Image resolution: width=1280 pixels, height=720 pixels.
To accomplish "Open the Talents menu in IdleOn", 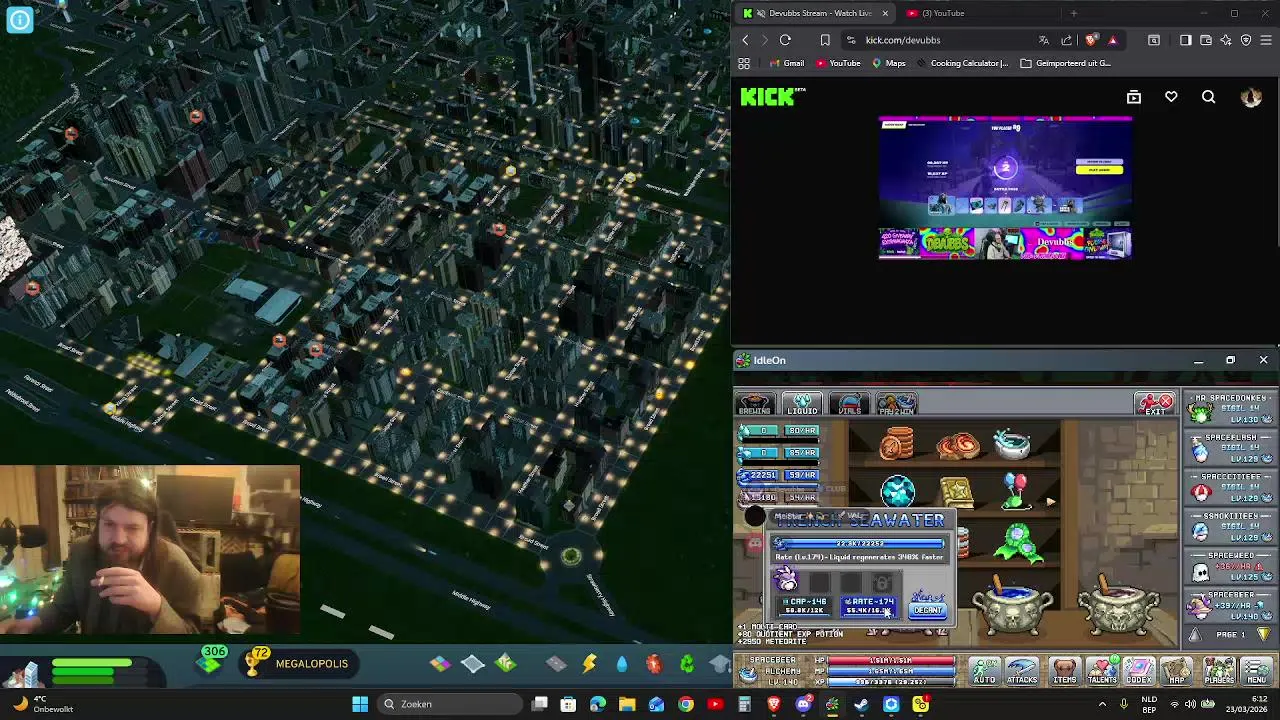I will point(1101,671).
